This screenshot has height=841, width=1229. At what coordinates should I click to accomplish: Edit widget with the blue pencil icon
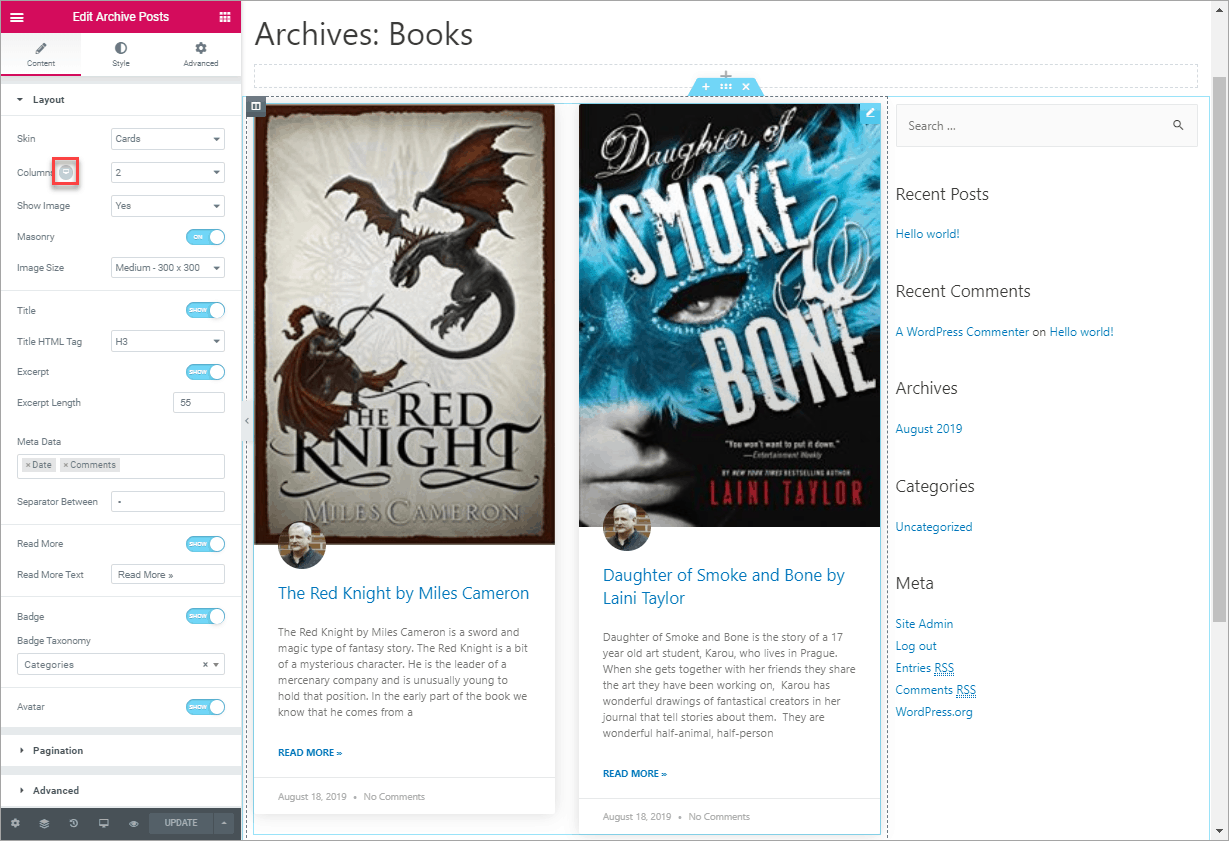click(870, 113)
